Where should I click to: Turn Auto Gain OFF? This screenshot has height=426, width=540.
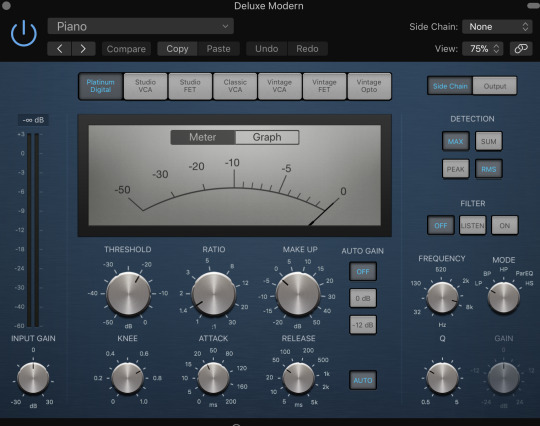(363, 272)
